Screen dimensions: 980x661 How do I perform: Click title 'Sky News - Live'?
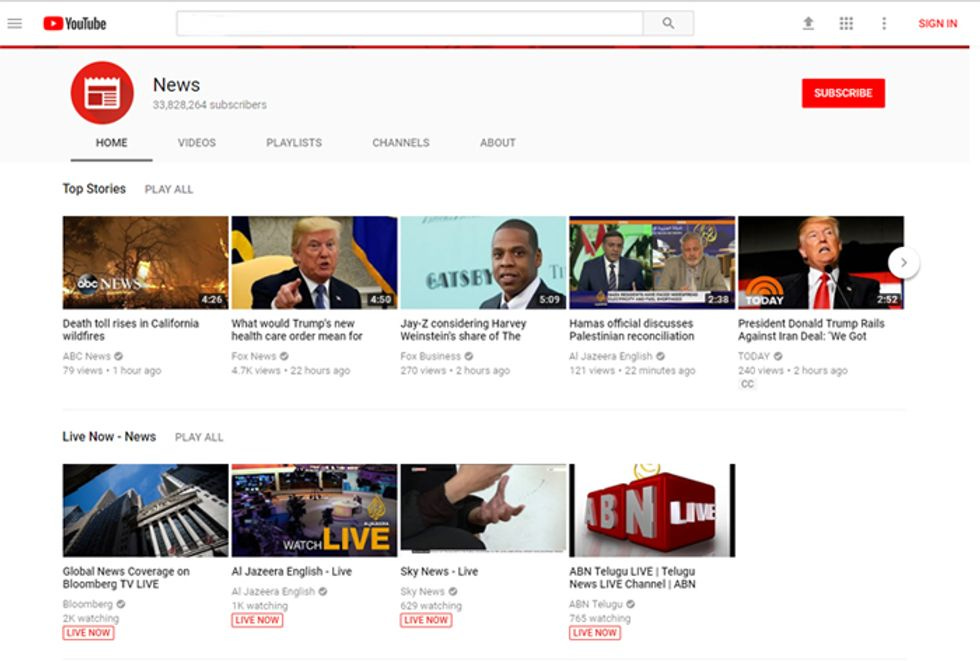[x=439, y=571]
